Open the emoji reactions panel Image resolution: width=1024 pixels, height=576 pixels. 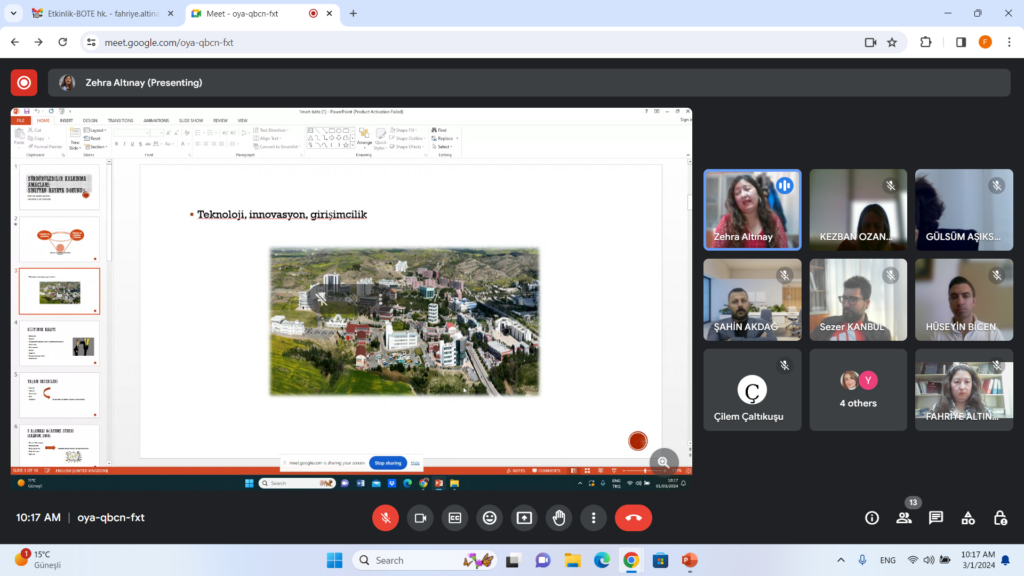[489, 518]
